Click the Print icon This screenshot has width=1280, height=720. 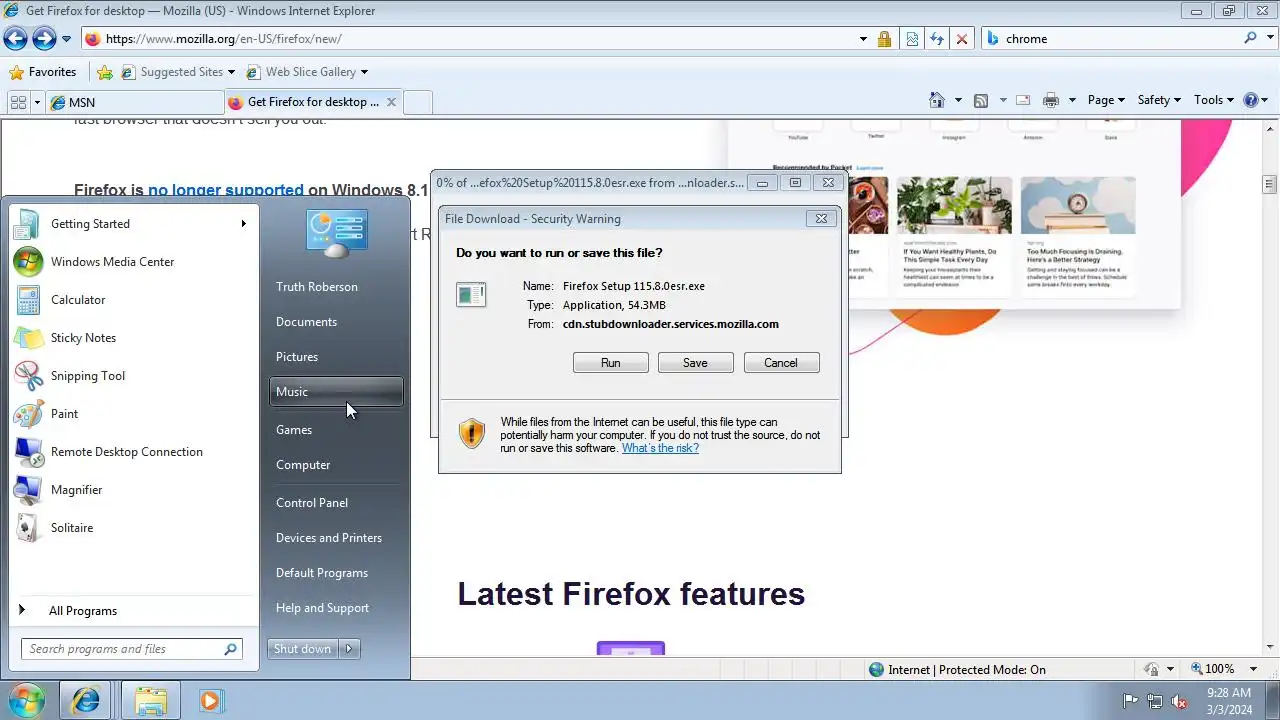[x=1051, y=100]
